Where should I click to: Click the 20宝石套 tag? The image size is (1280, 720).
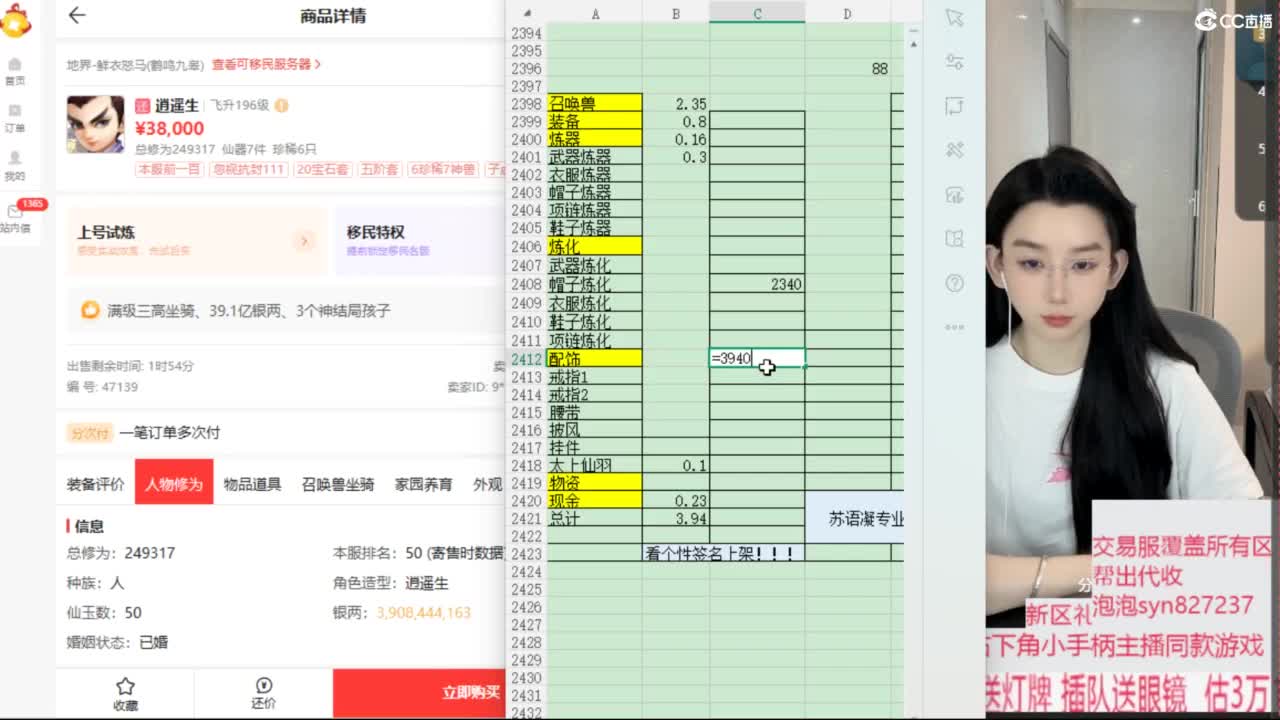tap(323, 170)
